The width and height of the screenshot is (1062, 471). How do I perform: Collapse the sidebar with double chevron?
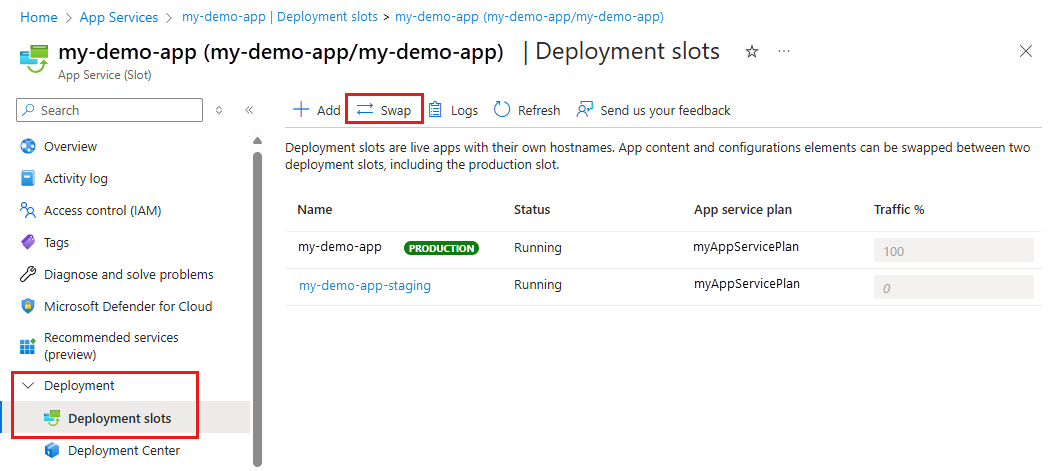point(249,110)
